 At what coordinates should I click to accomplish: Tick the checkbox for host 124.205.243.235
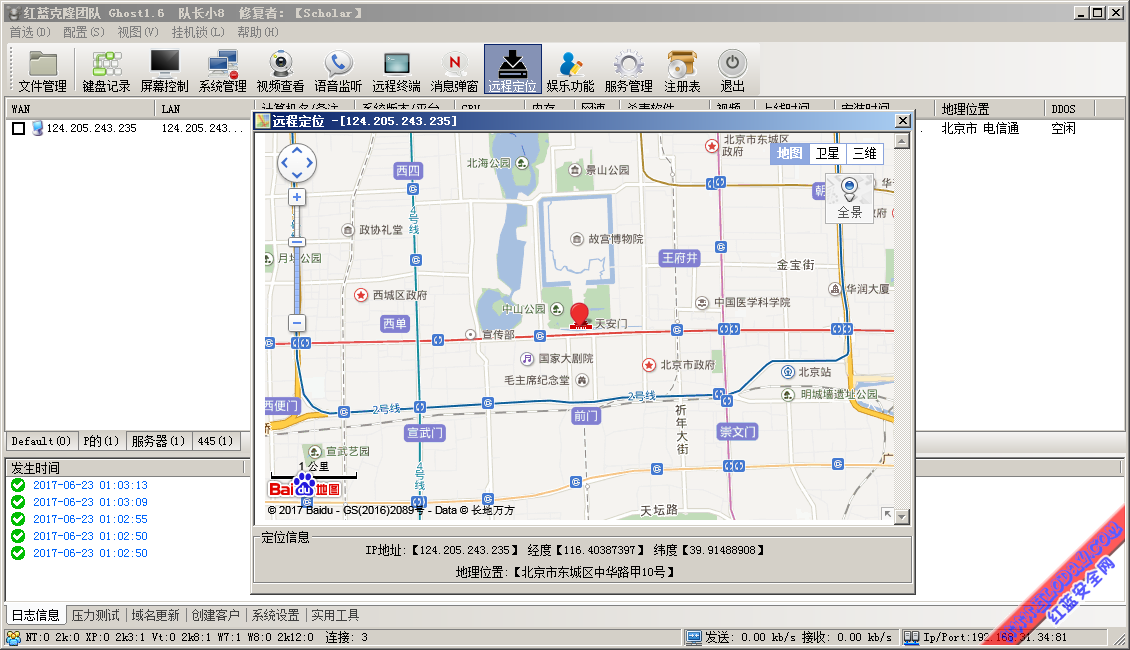point(19,128)
